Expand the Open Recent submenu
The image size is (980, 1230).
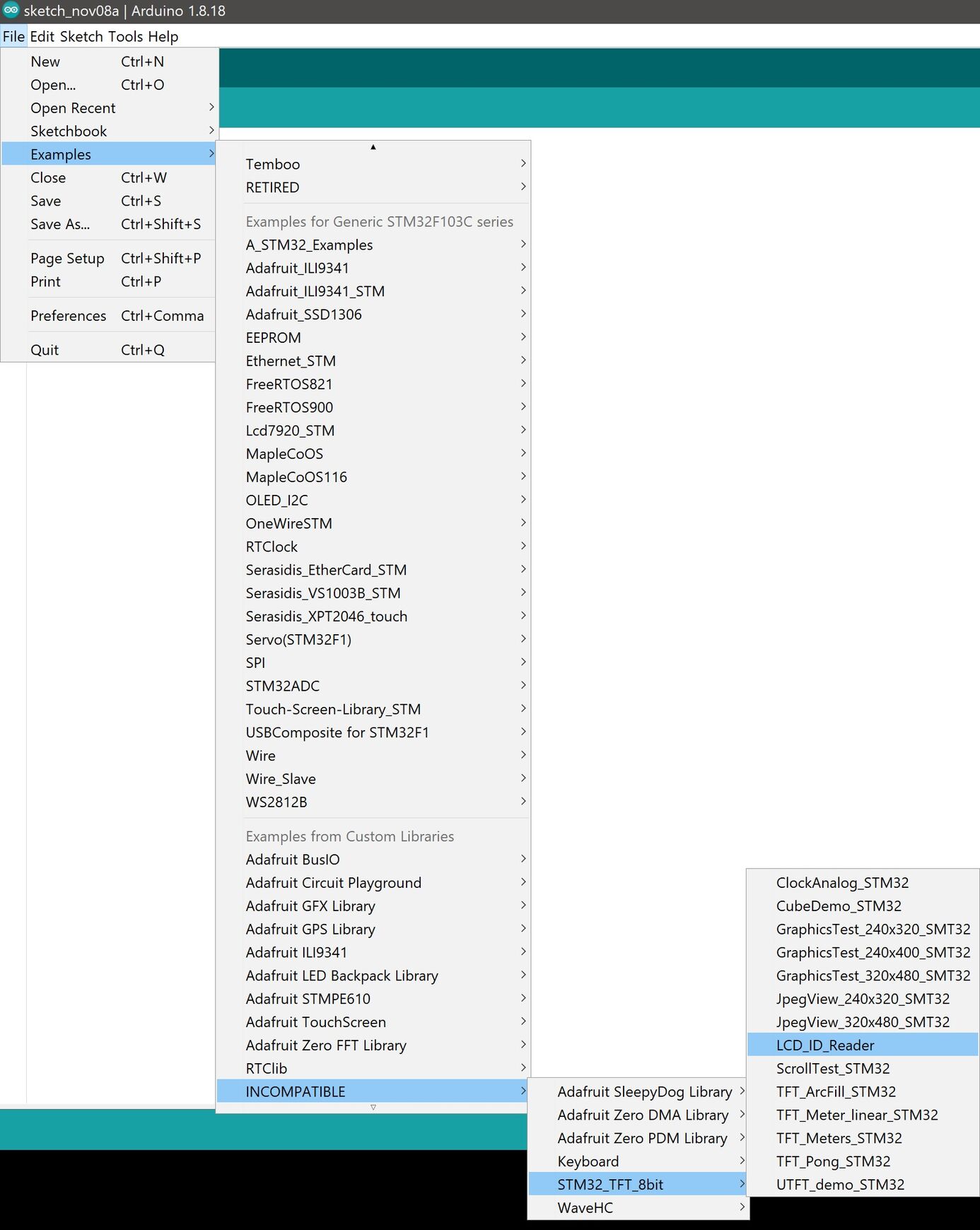pos(108,108)
